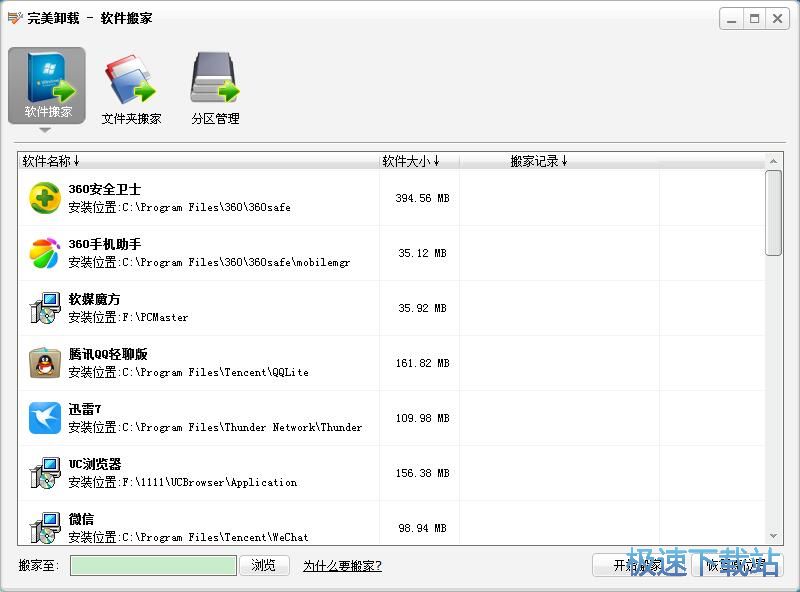The image size is (800, 592).
Task: Click the 161.82 MB size cell
Action: [x=422, y=363]
